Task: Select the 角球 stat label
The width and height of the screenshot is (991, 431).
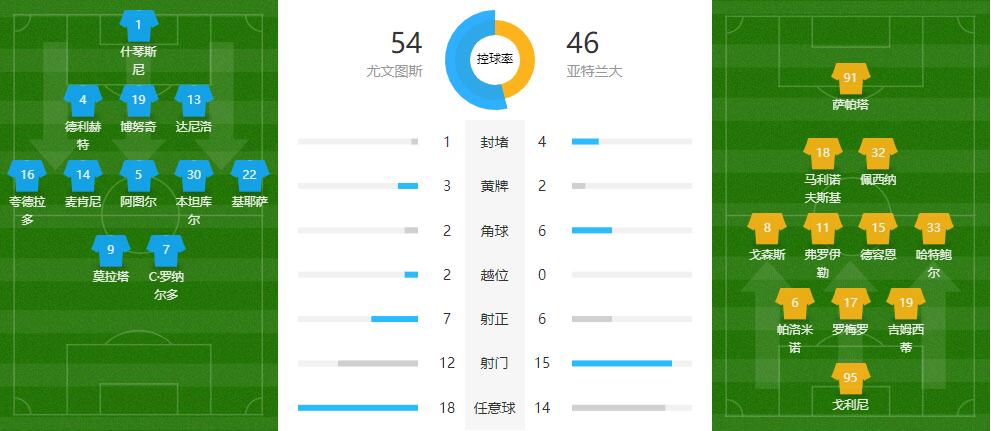Action: coord(494,231)
